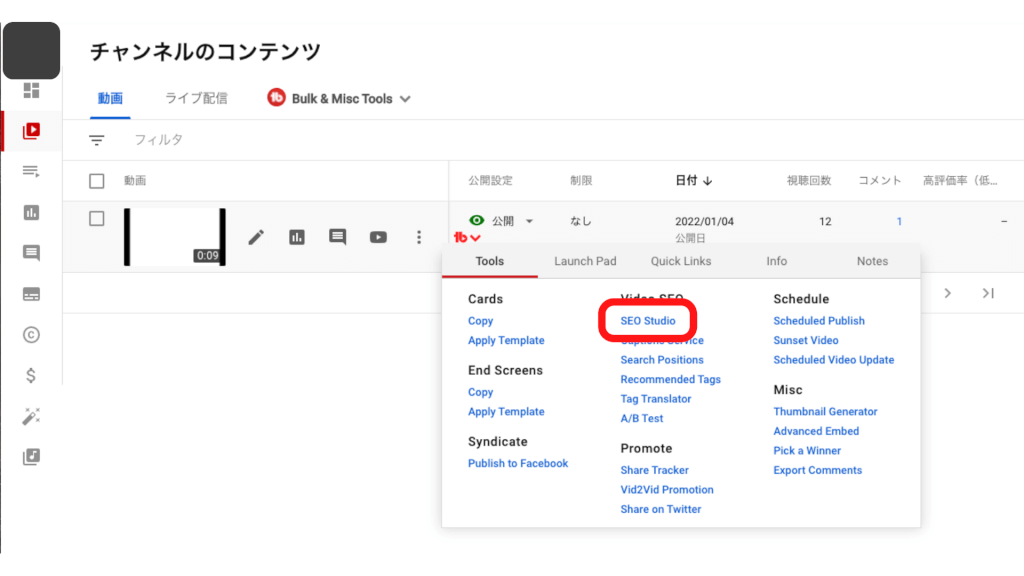Open Subtitles icon in left sidebar
Image resolution: width=1024 pixels, height=576 pixels.
pos(31,294)
